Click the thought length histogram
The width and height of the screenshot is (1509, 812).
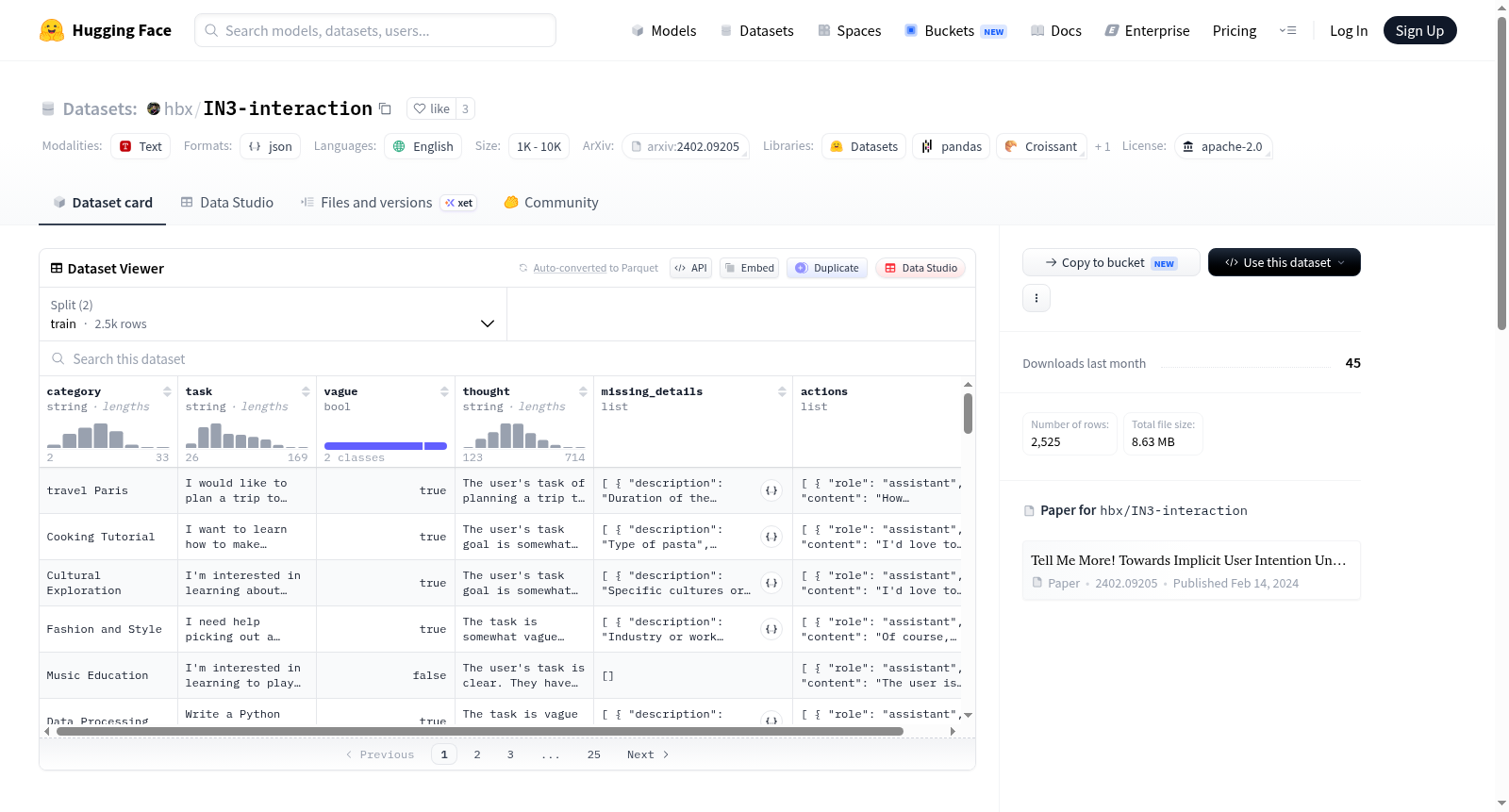[x=524, y=436]
